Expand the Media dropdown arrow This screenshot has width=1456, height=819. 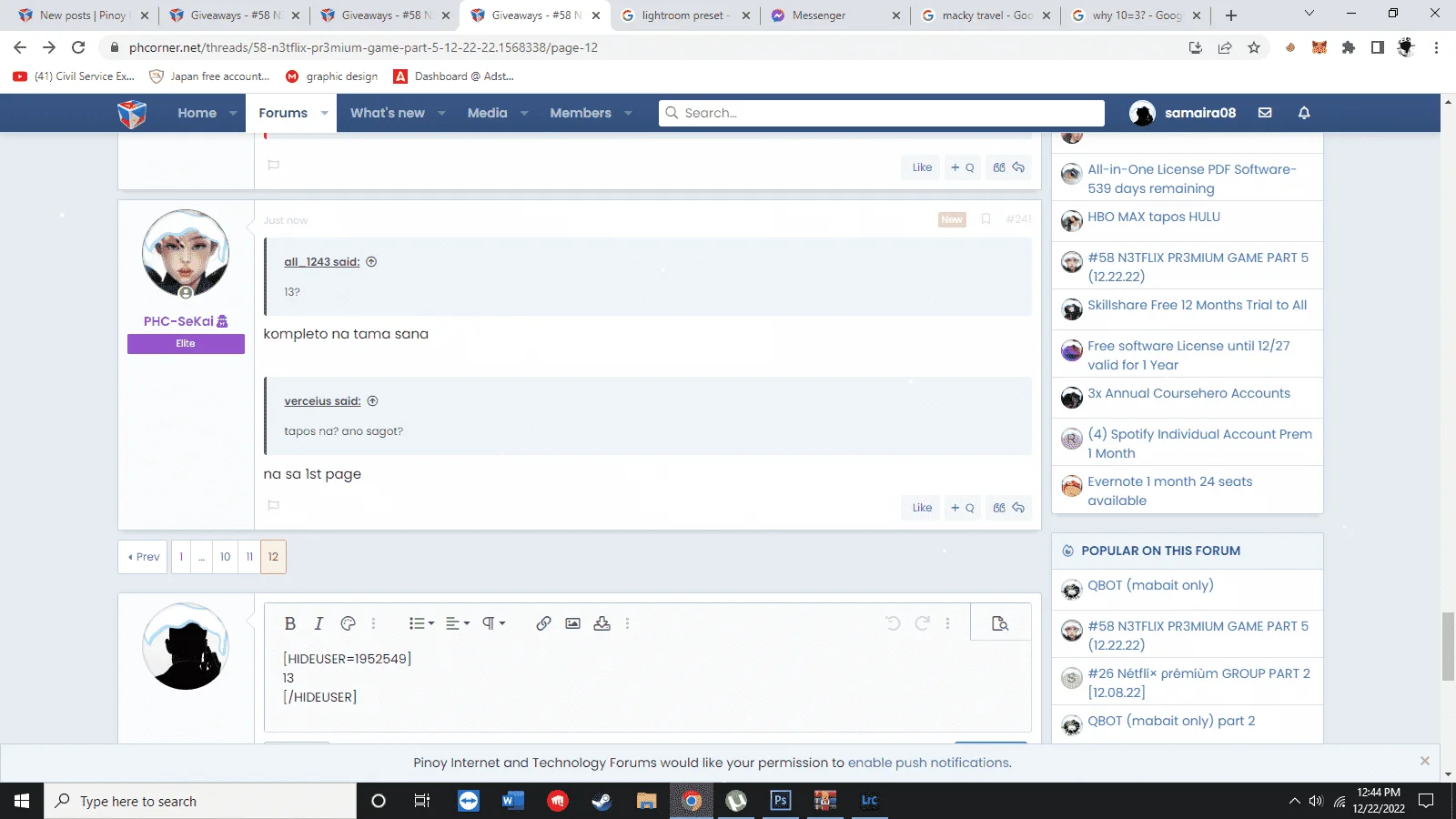tap(524, 113)
